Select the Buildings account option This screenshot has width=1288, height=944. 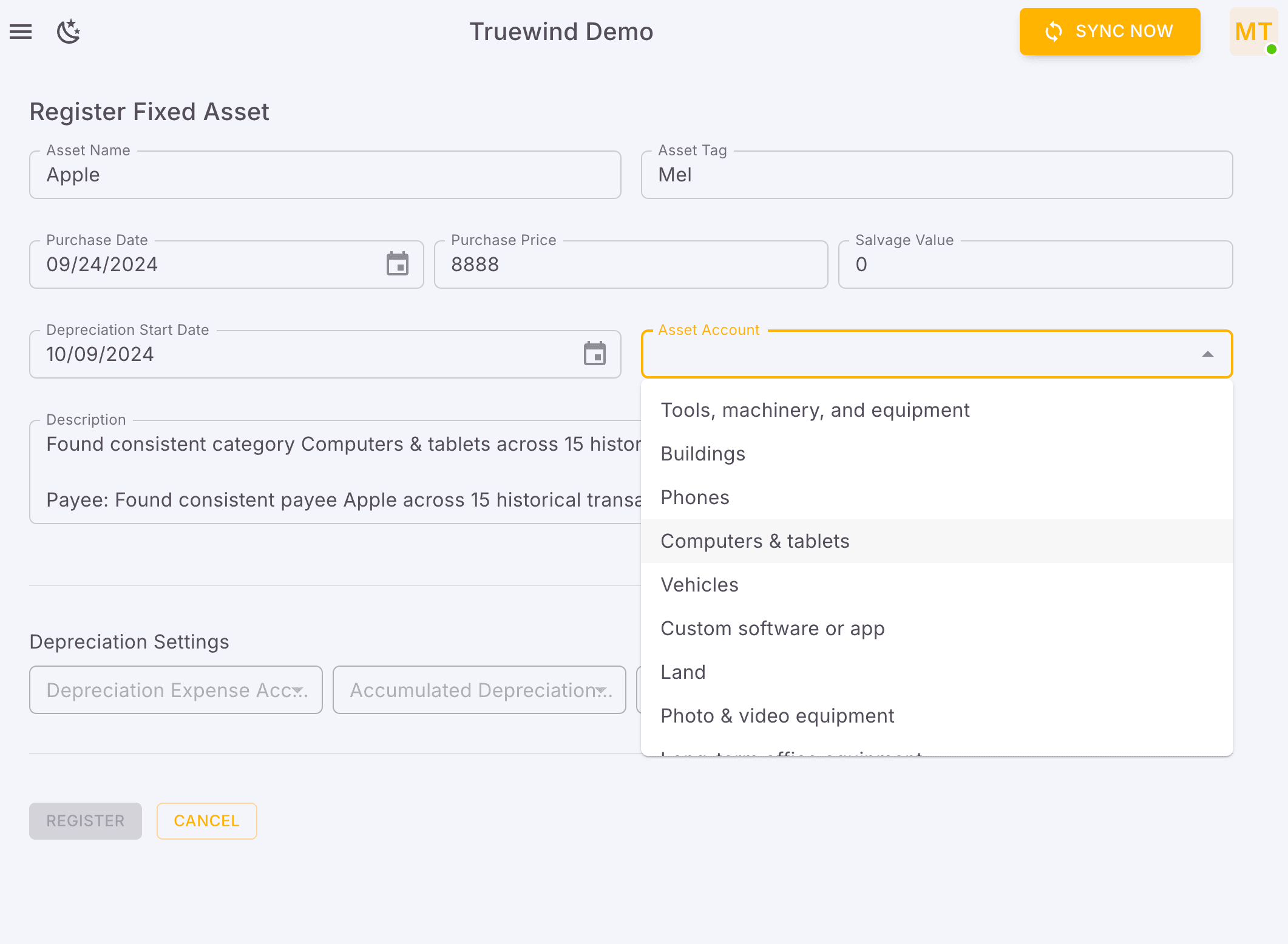click(x=703, y=453)
